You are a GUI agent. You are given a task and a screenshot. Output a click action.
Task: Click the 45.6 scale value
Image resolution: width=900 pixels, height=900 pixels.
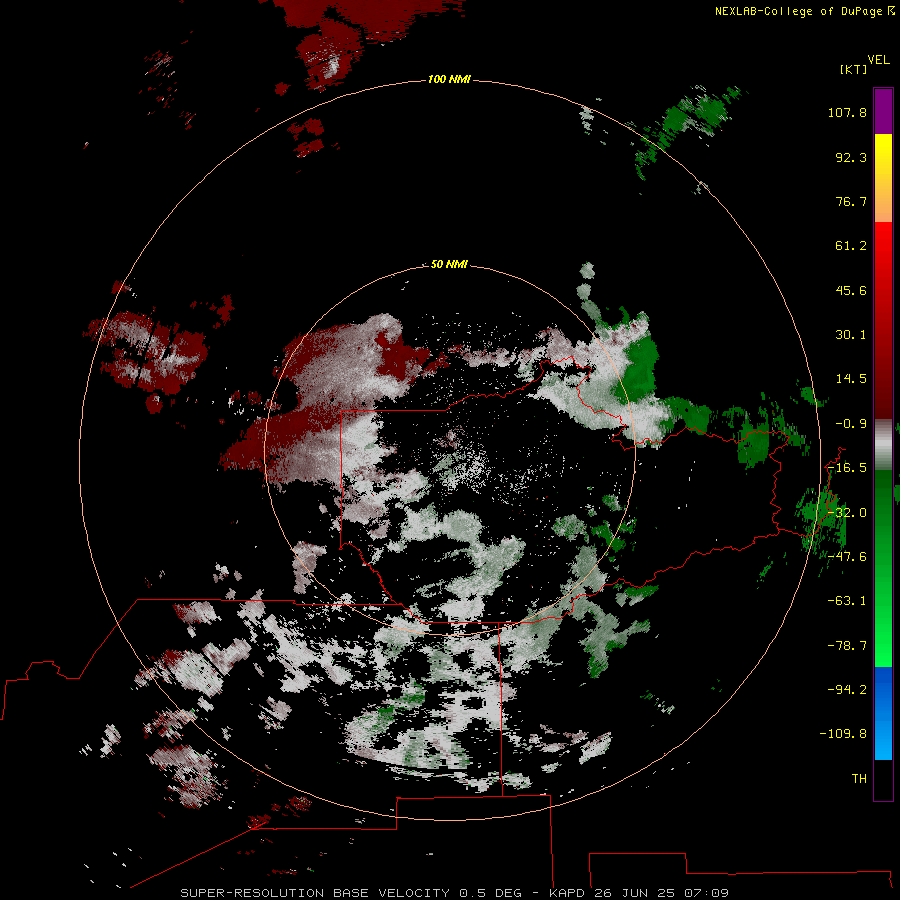[x=851, y=290]
